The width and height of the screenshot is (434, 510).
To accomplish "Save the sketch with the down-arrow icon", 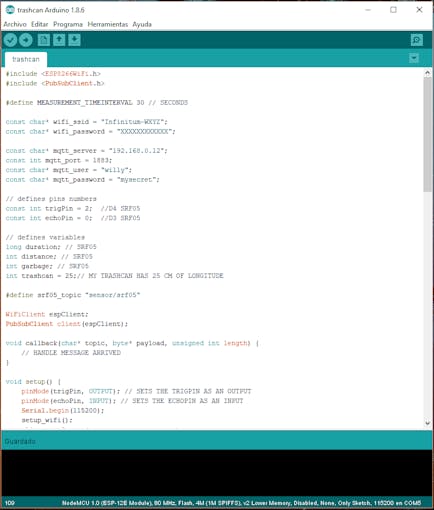I will pyautogui.click(x=74, y=40).
